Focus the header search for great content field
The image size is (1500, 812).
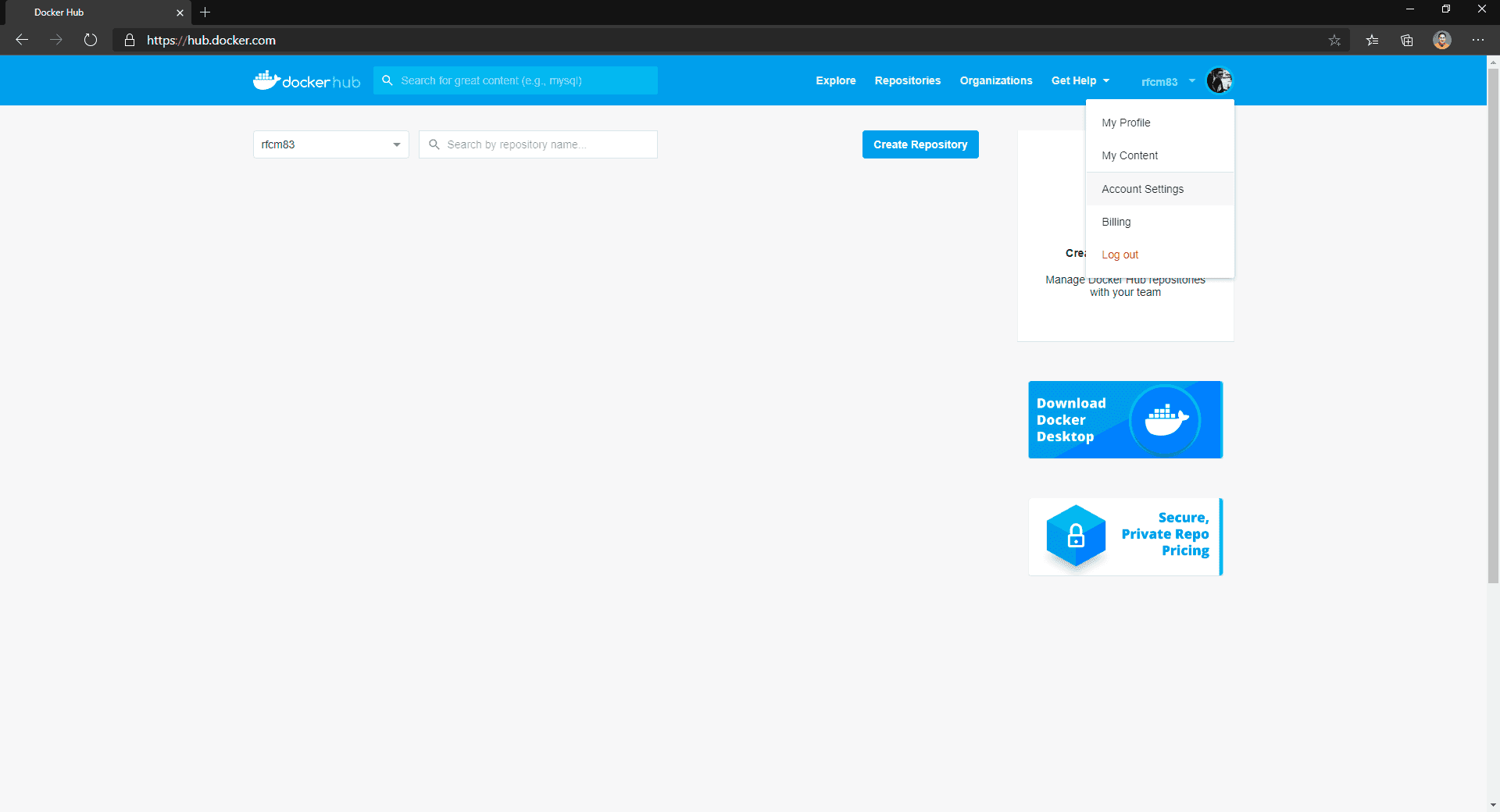point(516,80)
